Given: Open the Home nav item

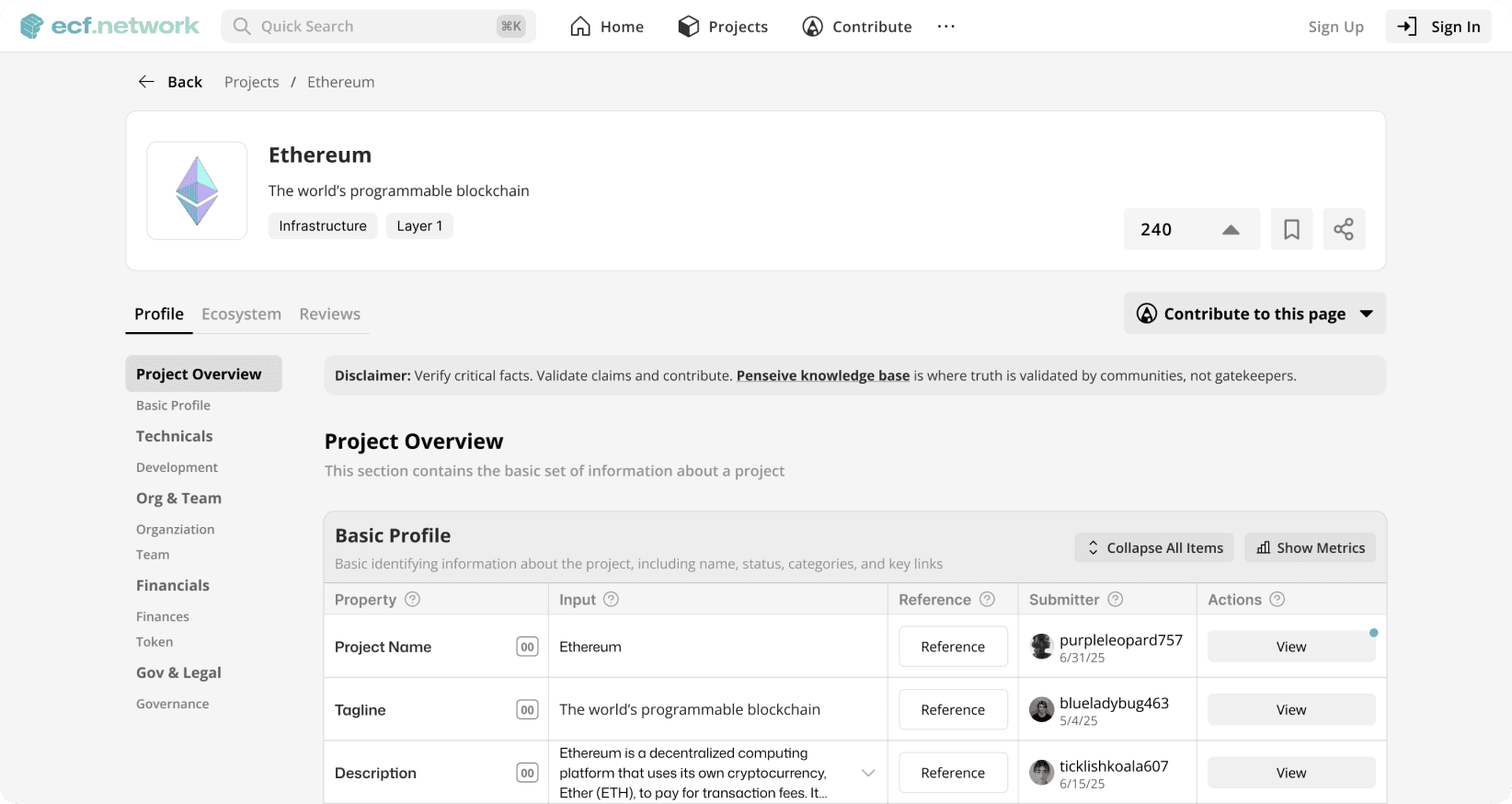Looking at the screenshot, I should coord(607,27).
